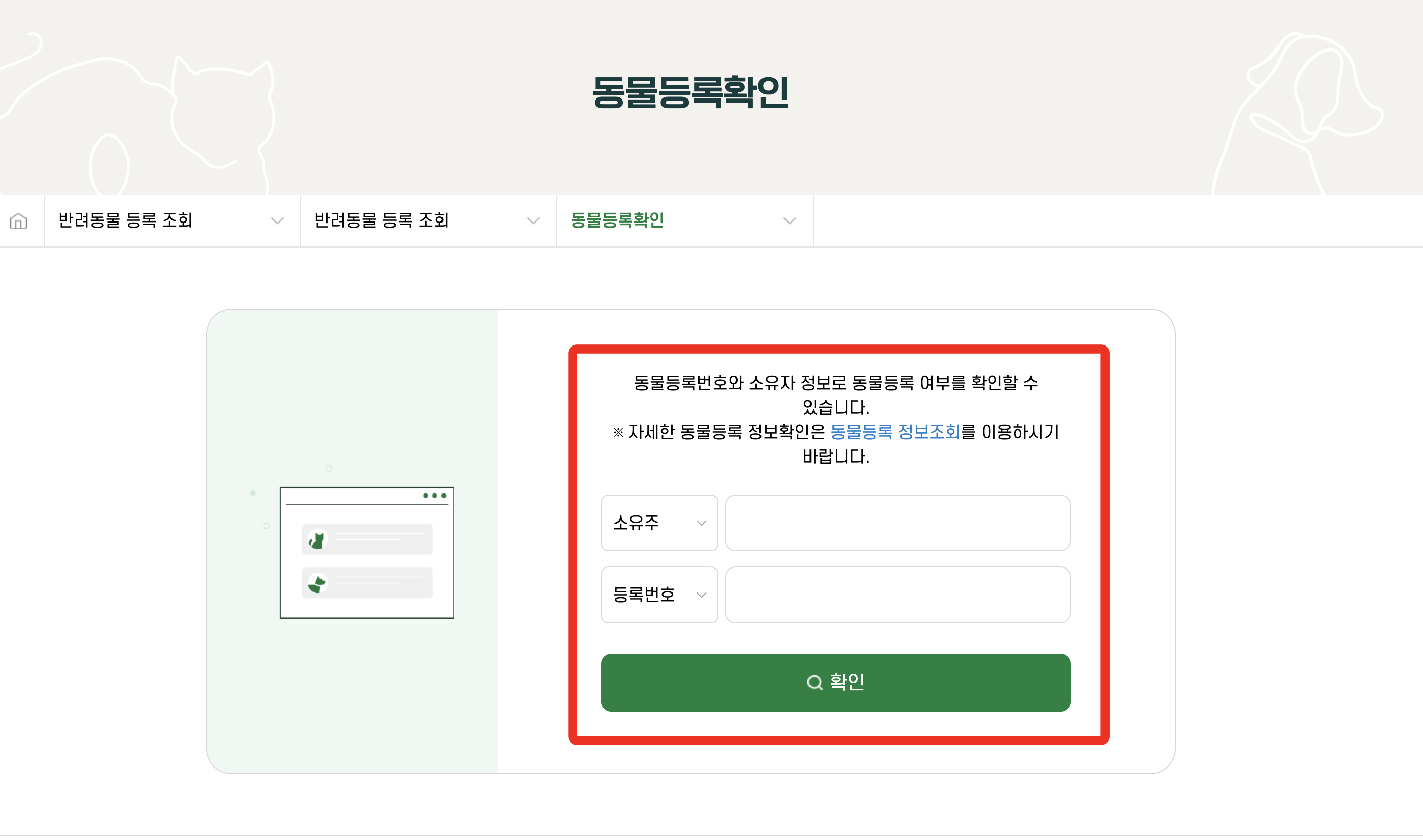Click the registration number input field
Screen dimensions: 1423x840
[x=898, y=595]
